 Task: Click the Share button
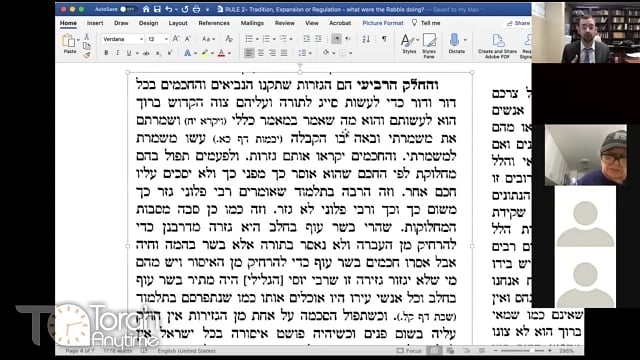tap(518, 23)
